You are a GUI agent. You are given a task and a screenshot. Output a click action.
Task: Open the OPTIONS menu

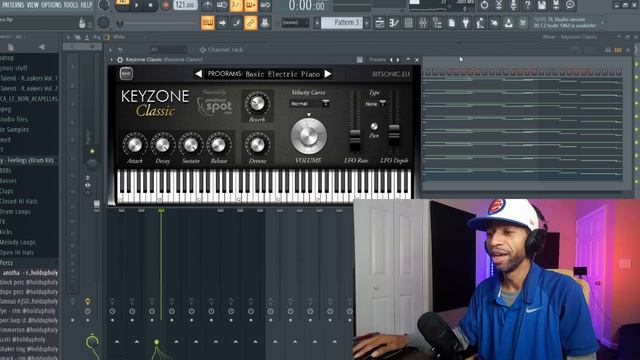(51, 5)
